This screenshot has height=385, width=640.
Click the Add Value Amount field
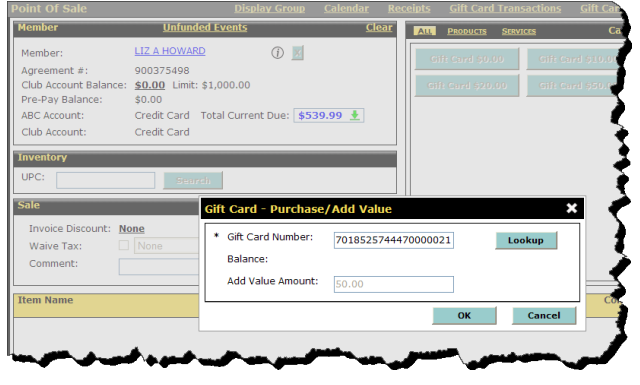tap(393, 284)
